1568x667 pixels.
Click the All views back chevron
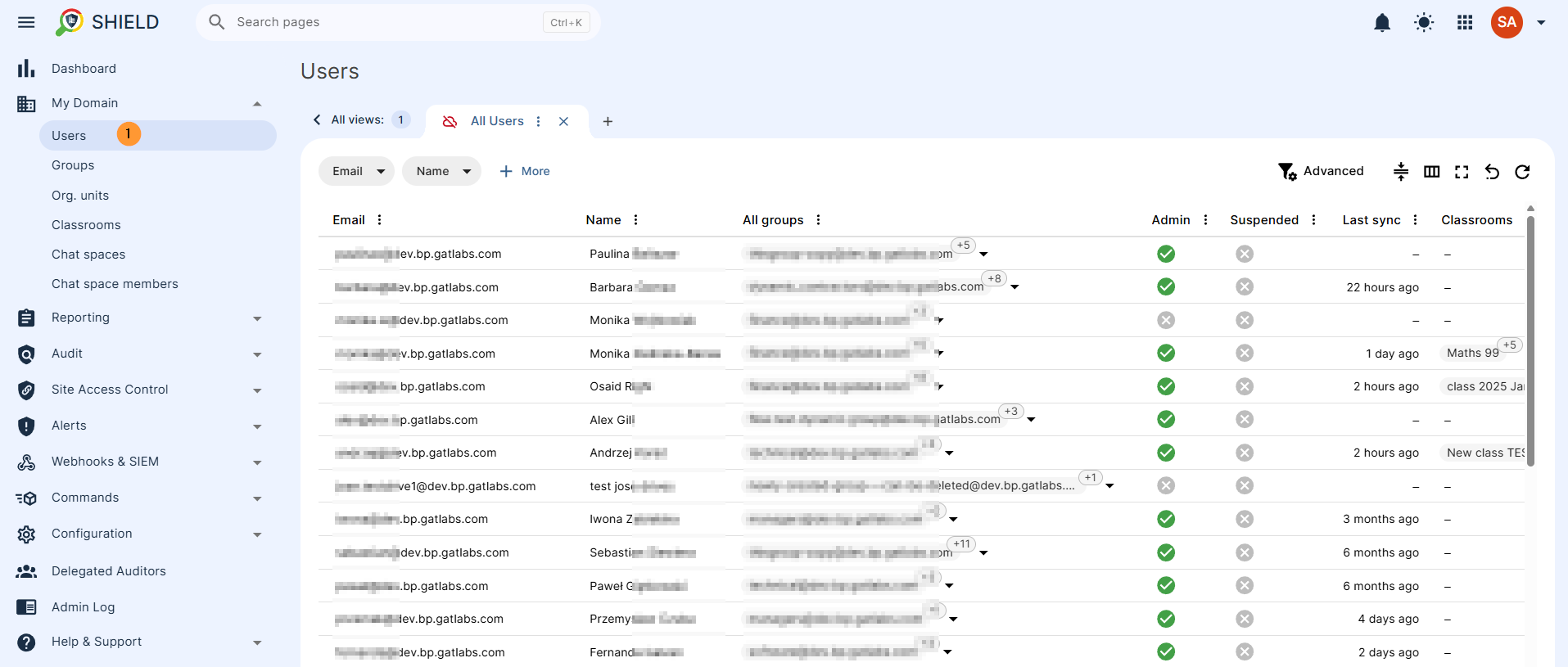pyautogui.click(x=317, y=119)
